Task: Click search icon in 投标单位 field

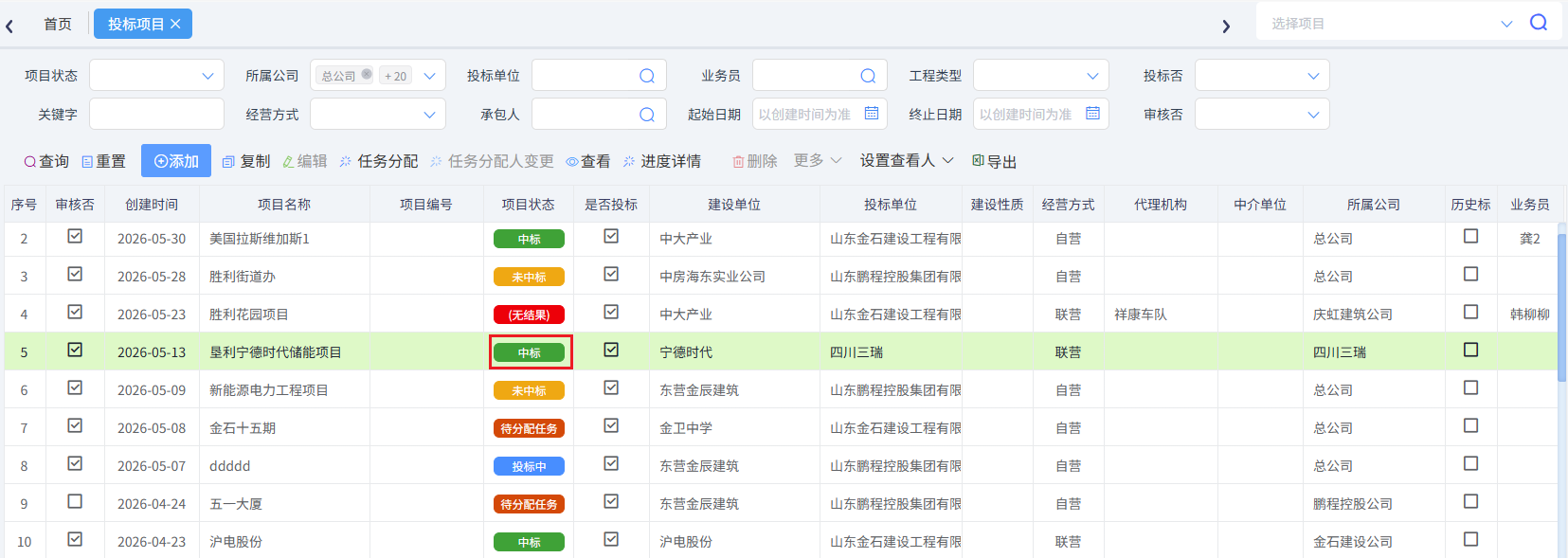Action: pos(647,76)
